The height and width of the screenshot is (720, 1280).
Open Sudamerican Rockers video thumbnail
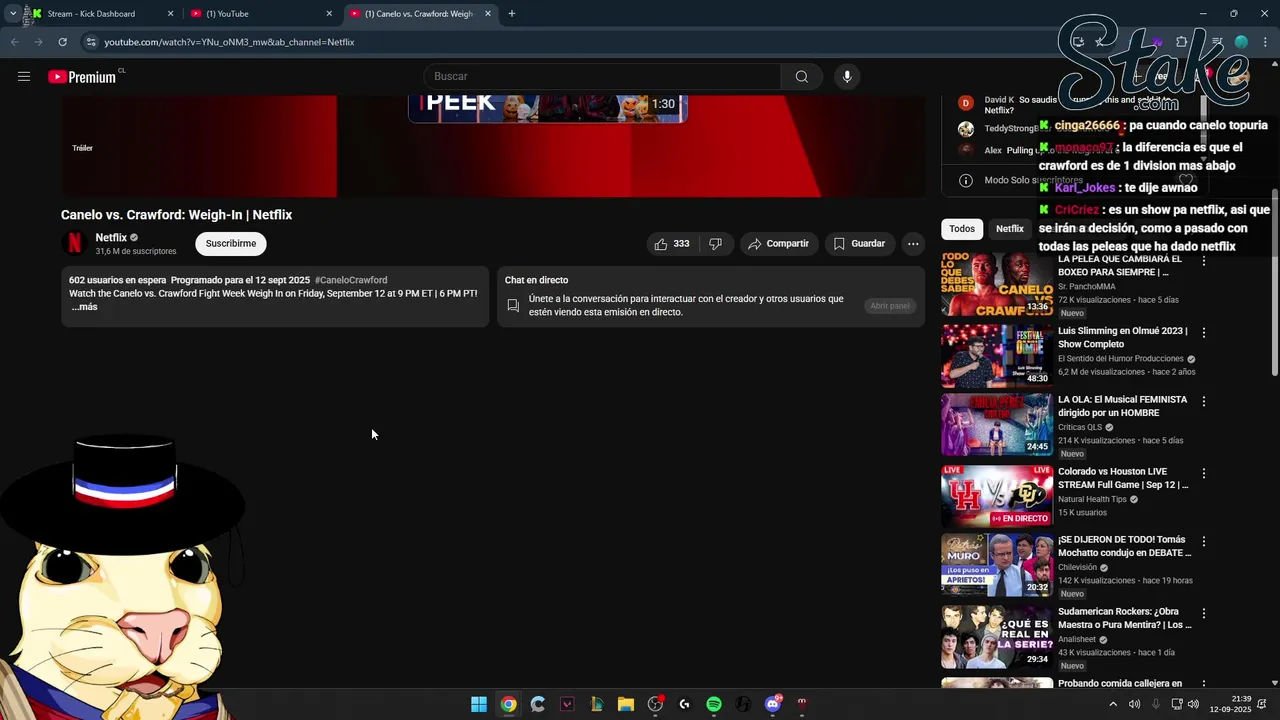click(x=997, y=636)
